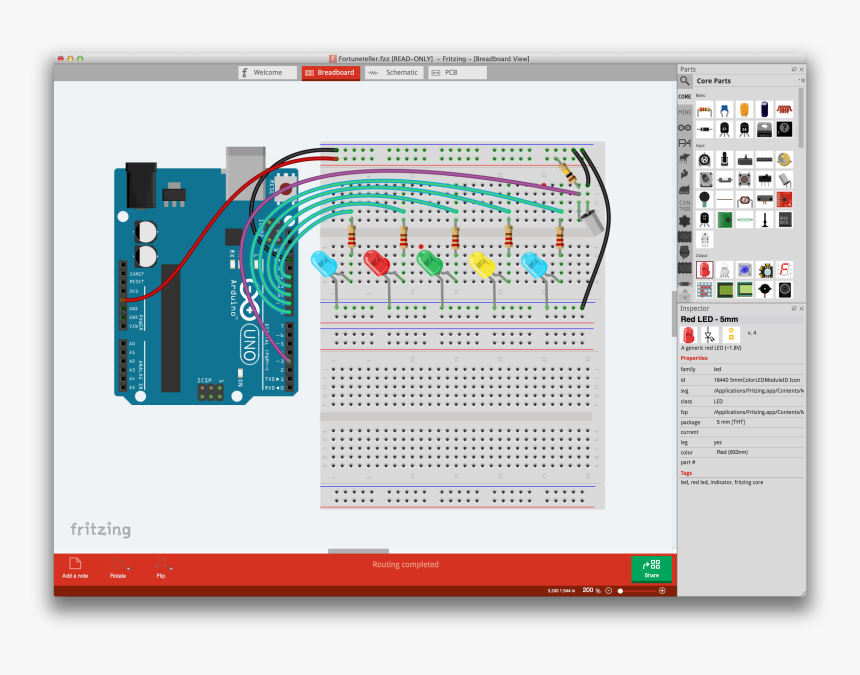
Task: Pick the red sensor breakout board part
Action: coord(784,200)
